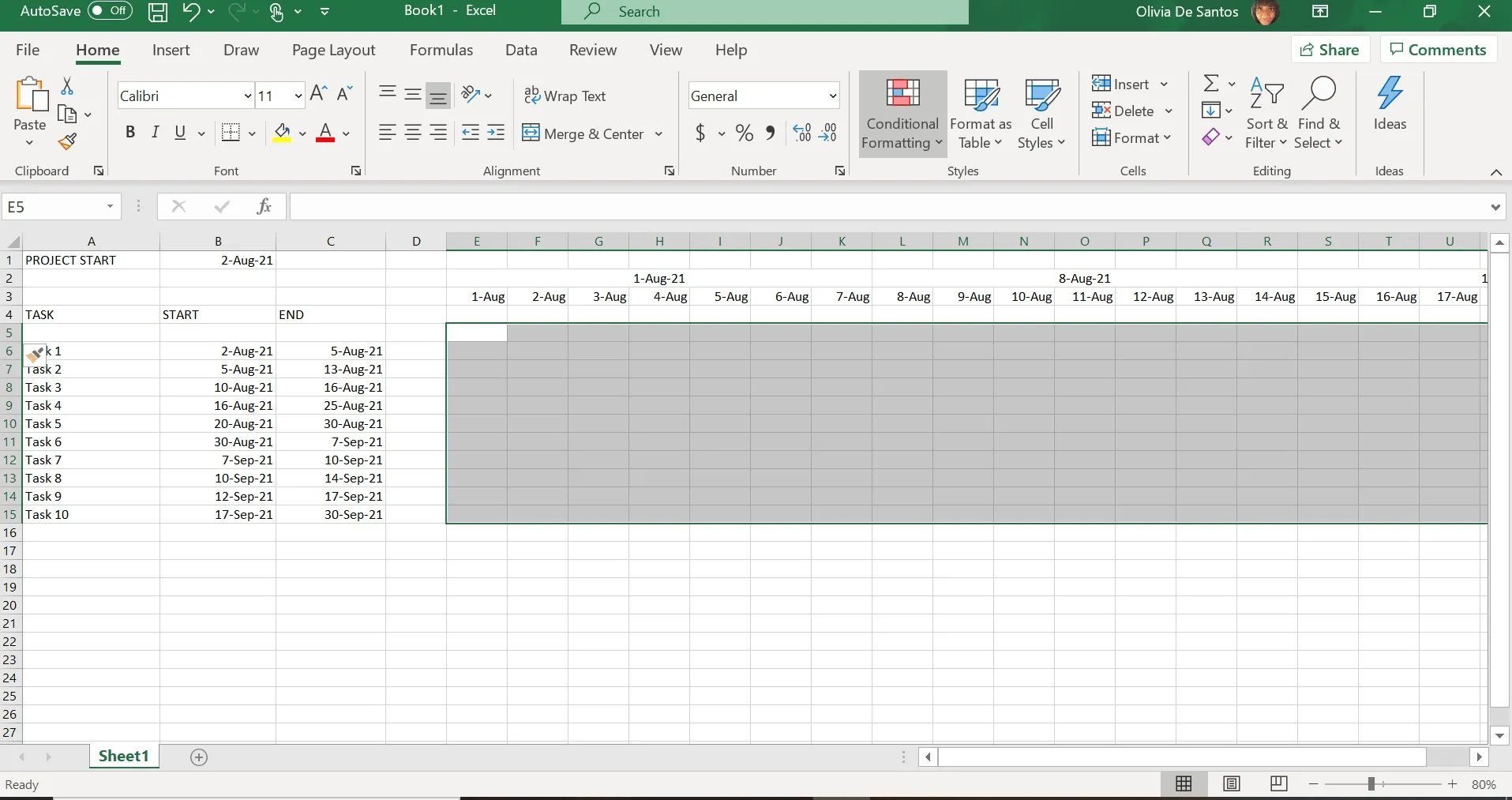Apply bold formatting to selection
Viewport: 1512px width, 800px height.
pyautogui.click(x=130, y=132)
